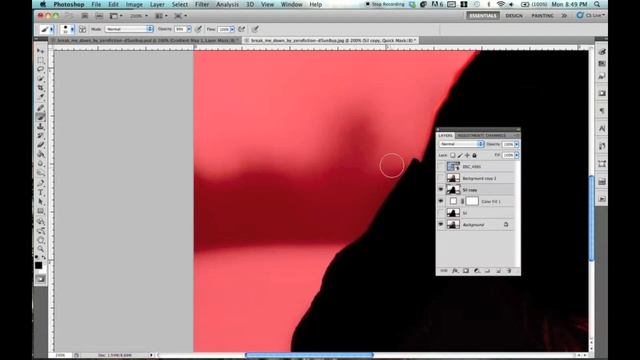Add a layer mask from the Layers panel
Image resolution: width=640 pixels, height=360 pixels.
tap(466, 271)
